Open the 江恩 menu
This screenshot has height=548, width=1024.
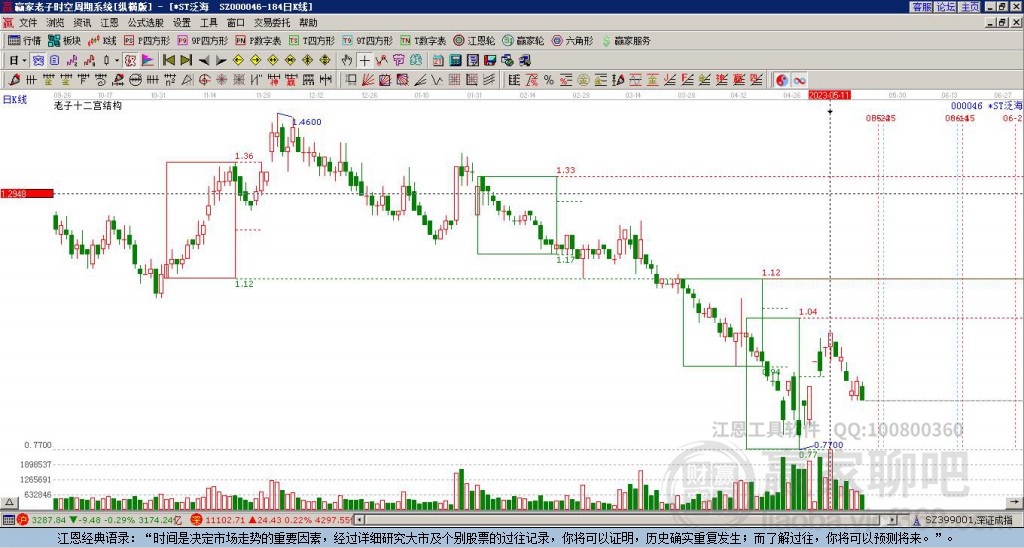tap(110, 23)
